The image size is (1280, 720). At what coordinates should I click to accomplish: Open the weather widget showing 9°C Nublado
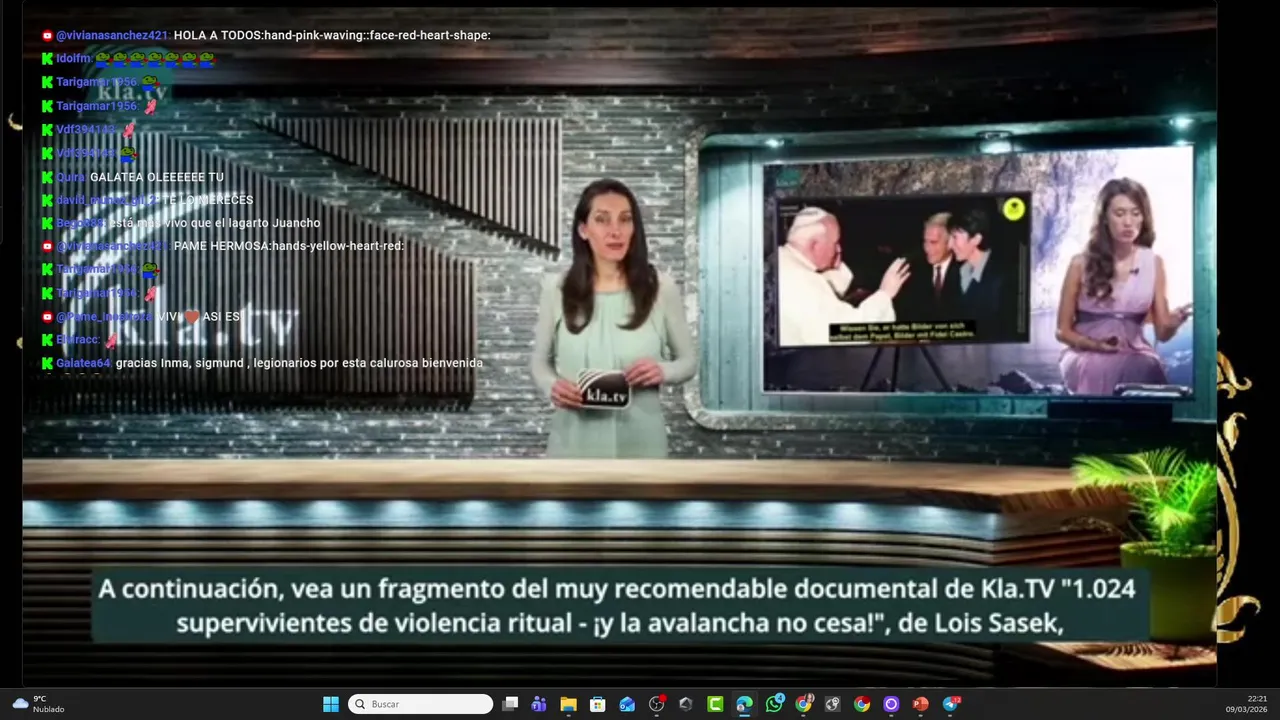coord(37,704)
